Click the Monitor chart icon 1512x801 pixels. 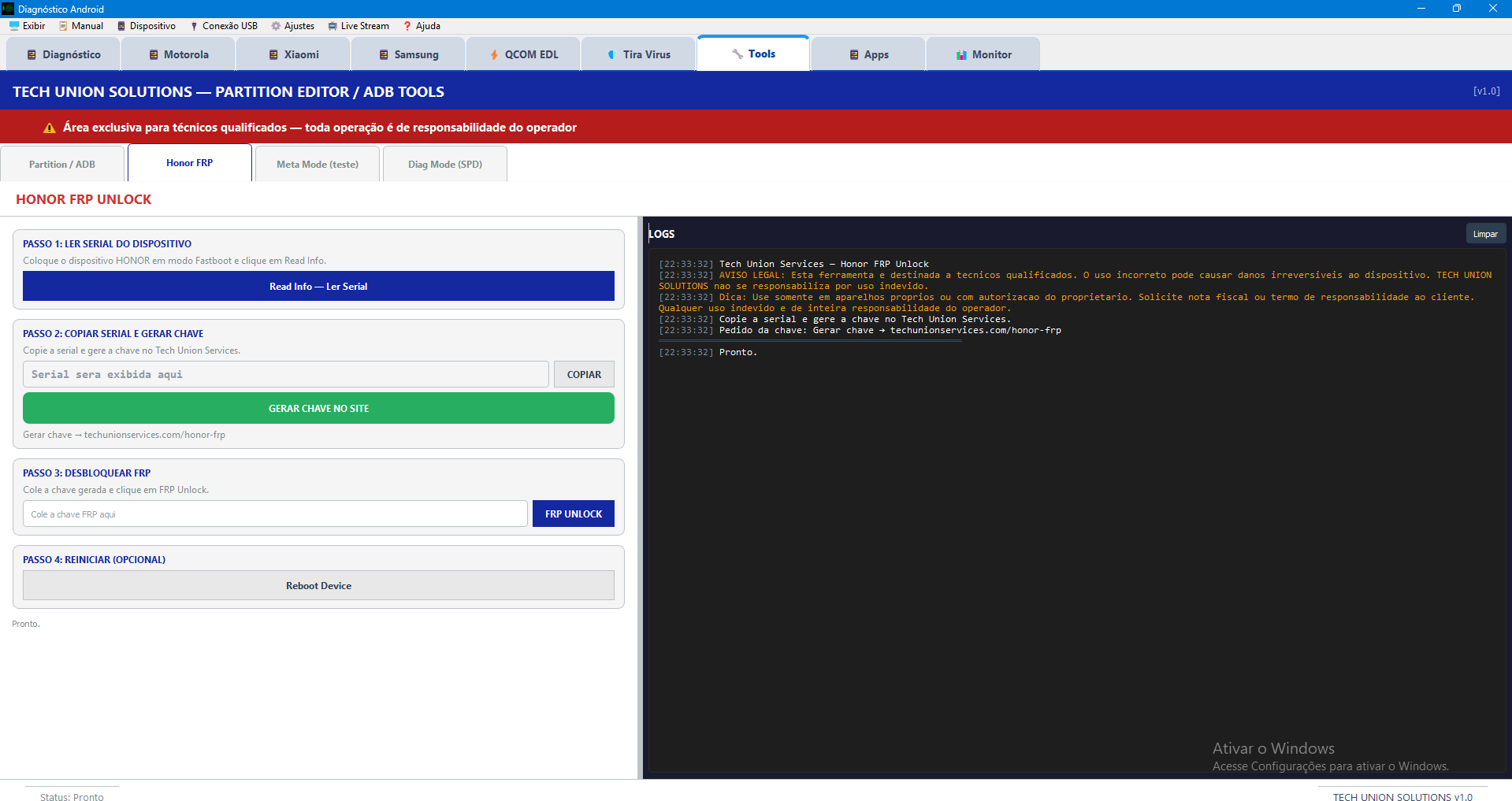pyautogui.click(x=961, y=55)
